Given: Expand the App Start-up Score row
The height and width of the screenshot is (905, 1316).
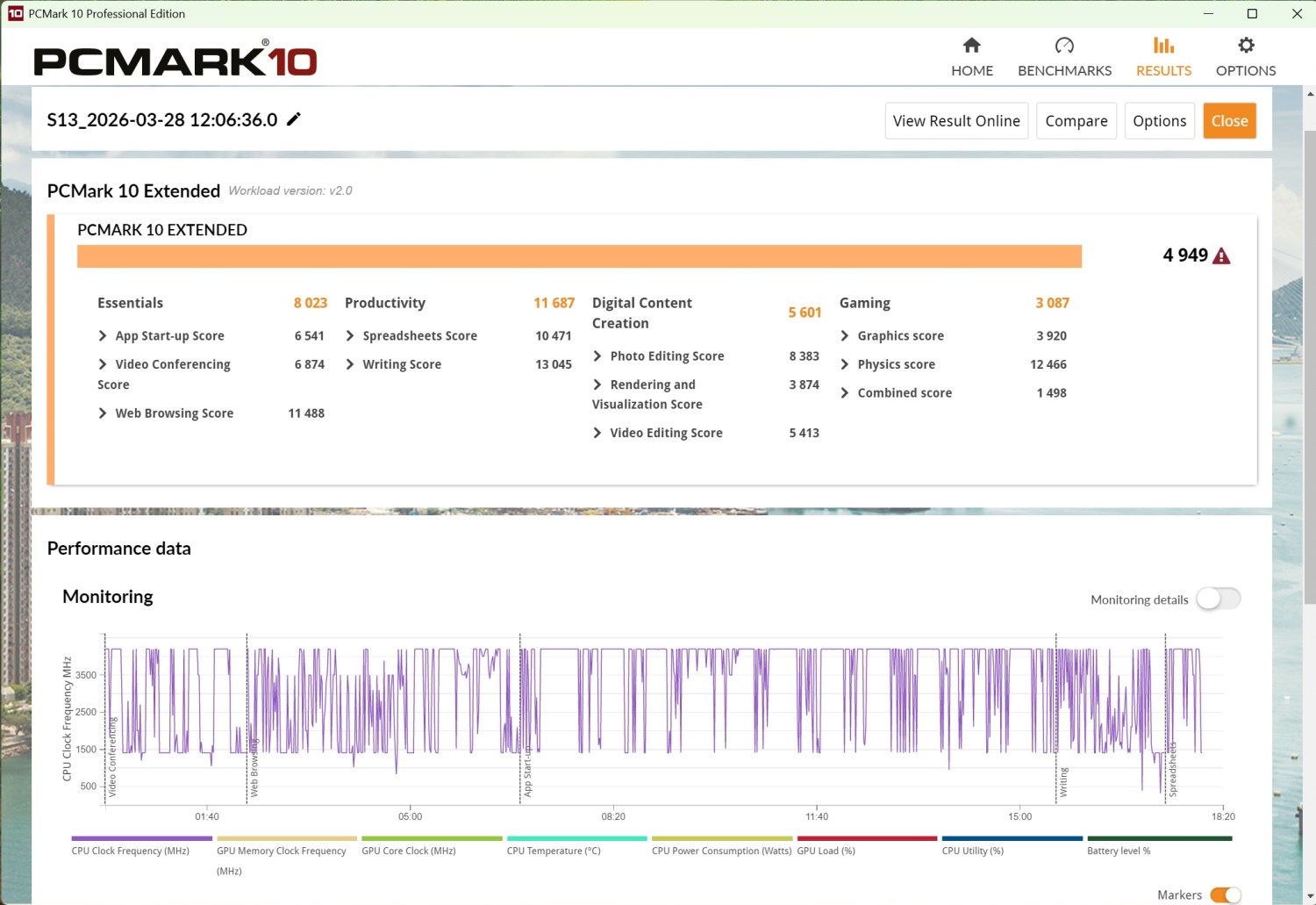Looking at the screenshot, I should coord(103,336).
